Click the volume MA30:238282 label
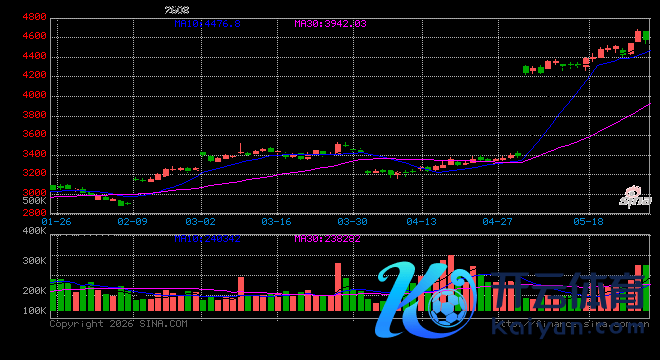Viewport: 660px width, 360px height. click(x=327, y=239)
